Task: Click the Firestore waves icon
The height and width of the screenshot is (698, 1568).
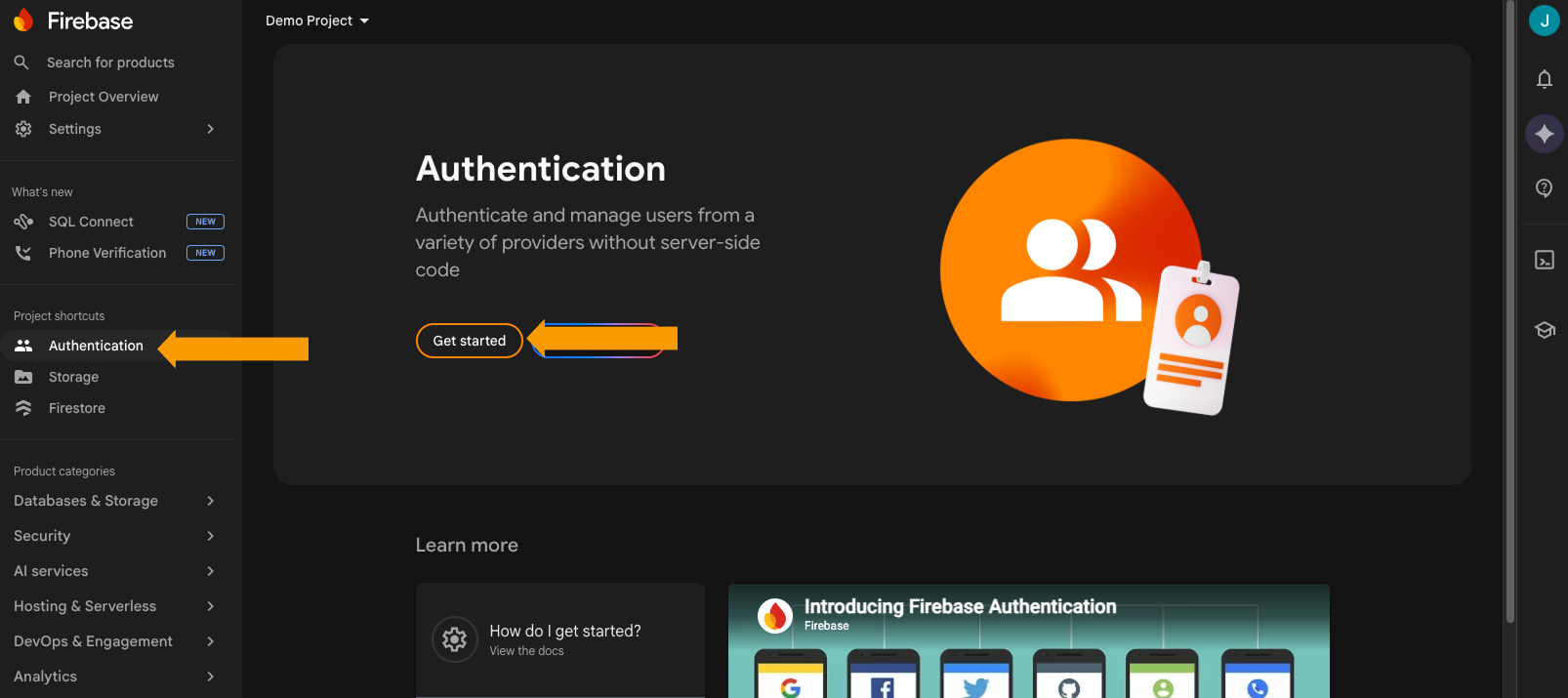Action: pyautogui.click(x=23, y=408)
